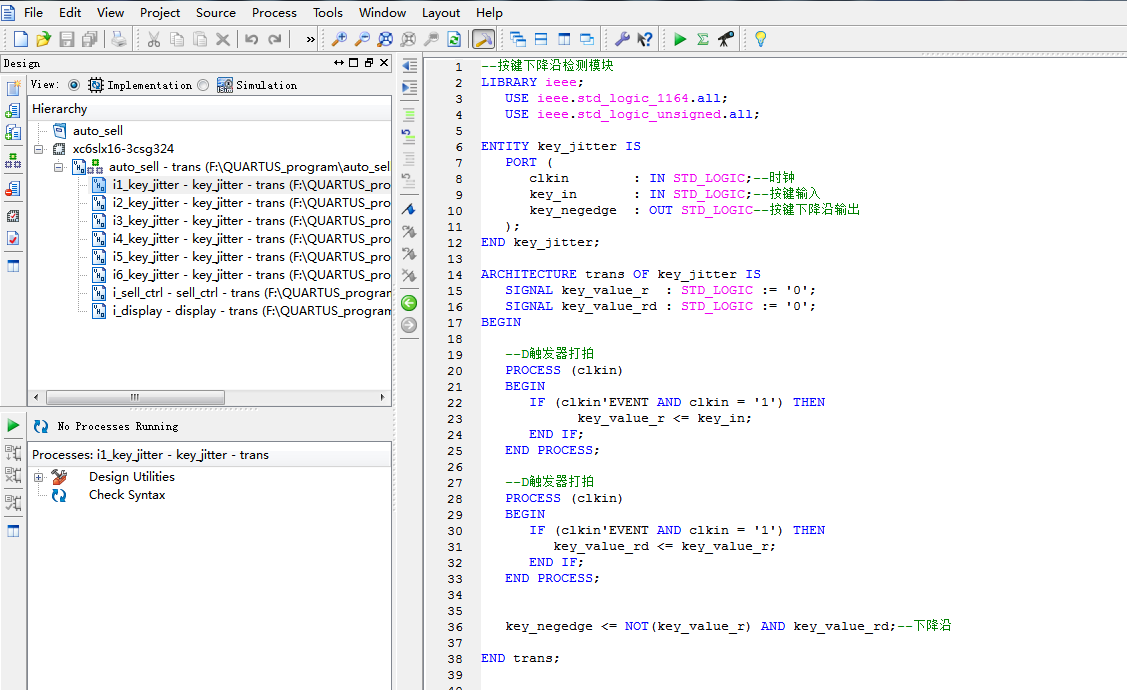Click the Tile Horizontally windows icon

point(541,39)
